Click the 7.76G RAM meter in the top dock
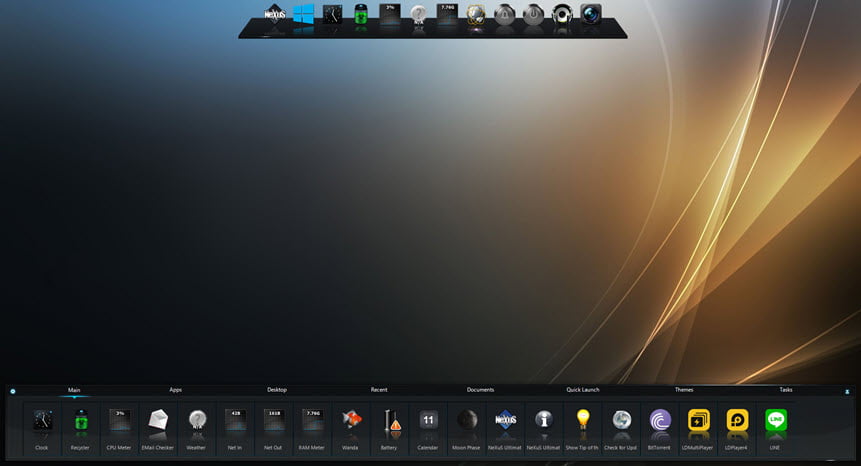The image size is (861, 466). click(448, 15)
